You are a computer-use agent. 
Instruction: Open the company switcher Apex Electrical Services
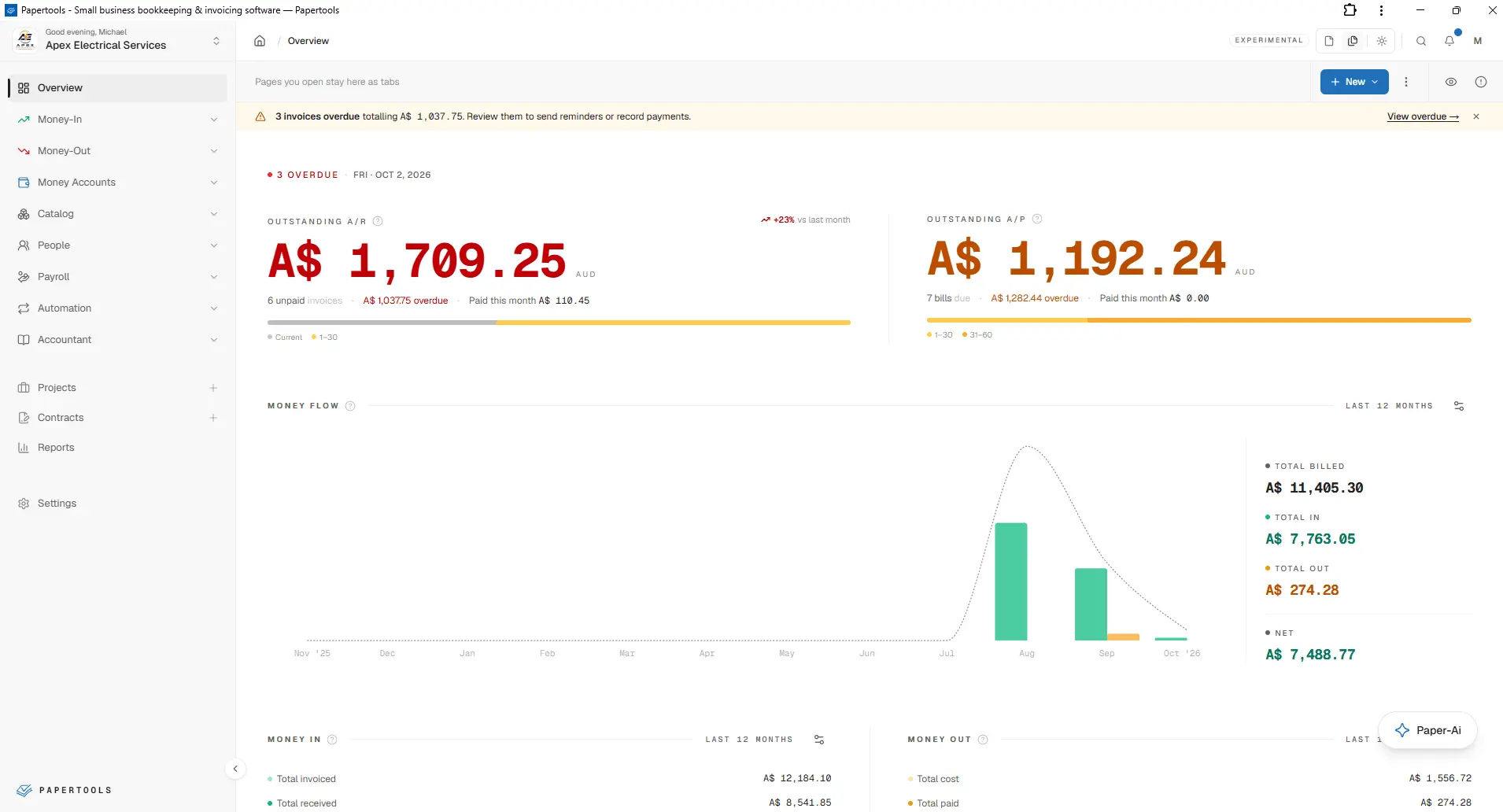coord(118,40)
